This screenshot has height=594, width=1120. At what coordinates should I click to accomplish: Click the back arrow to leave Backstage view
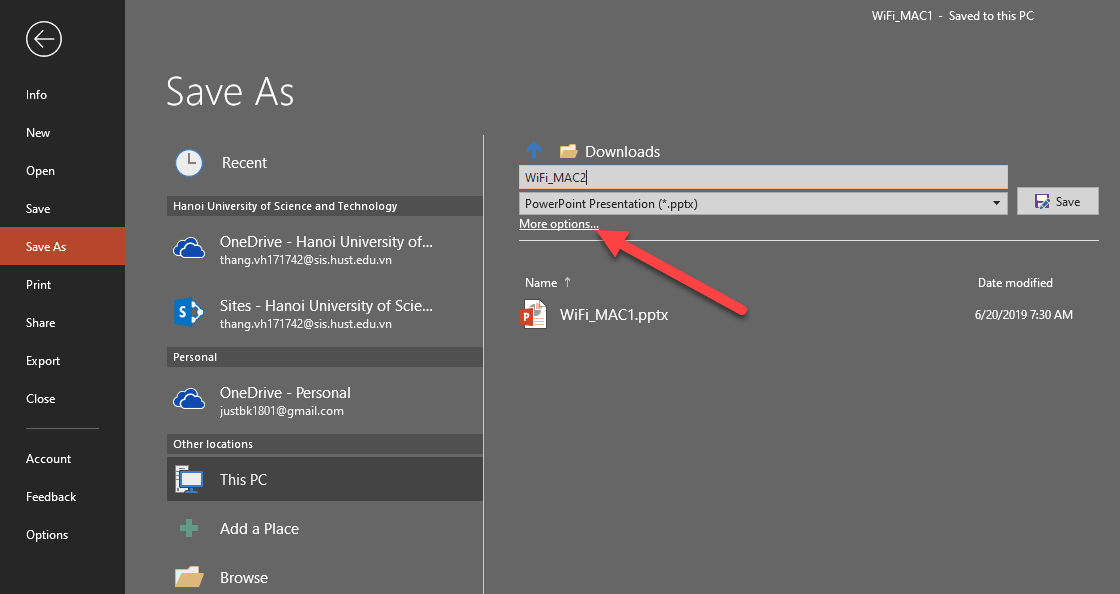pyautogui.click(x=43, y=38)
